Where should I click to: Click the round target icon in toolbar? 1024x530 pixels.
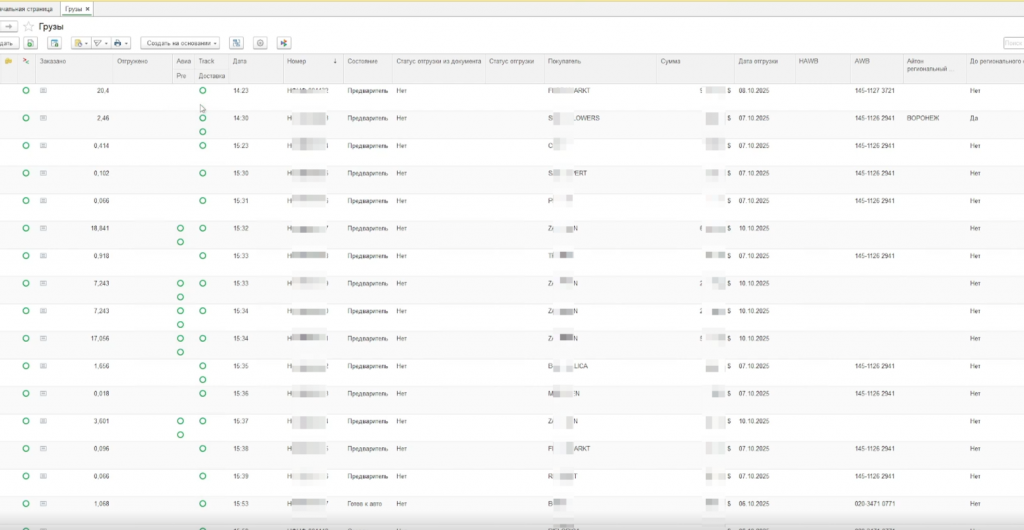[260, 43]
